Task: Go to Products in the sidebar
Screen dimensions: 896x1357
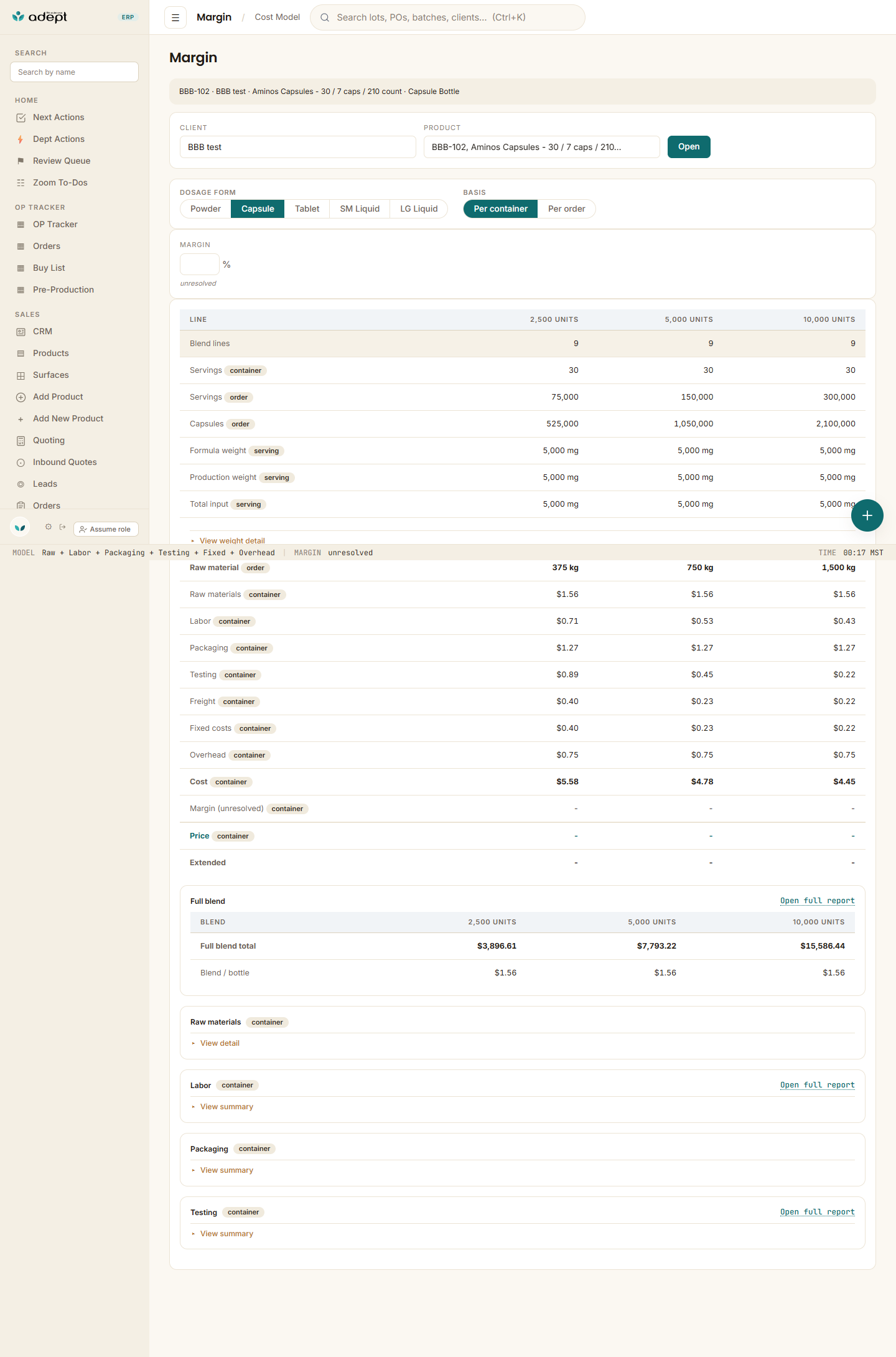Action: point(51,354)
